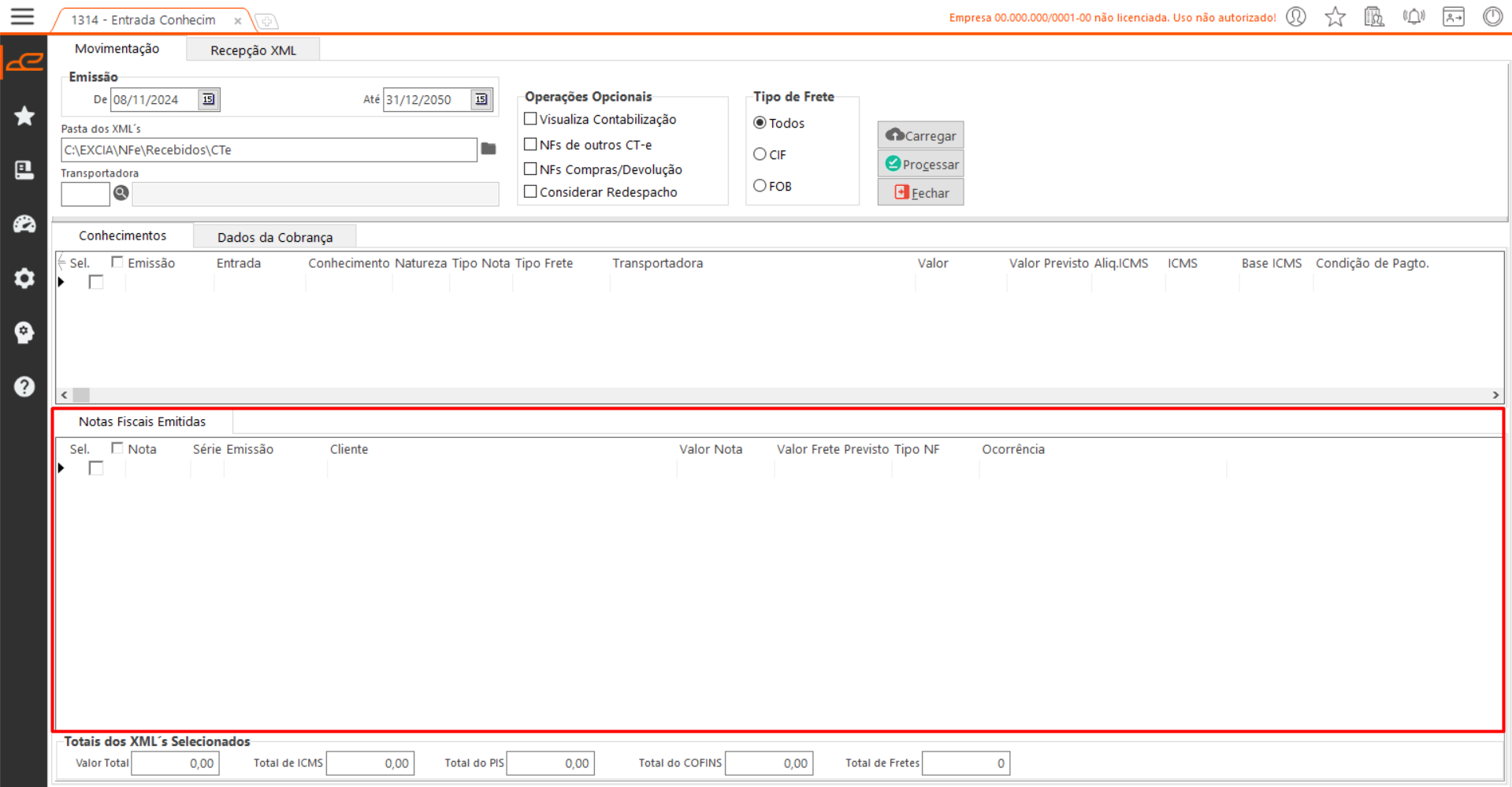Open settings gear in sidebar
The image size is (1512, 787).
click(x=24, y=278)
